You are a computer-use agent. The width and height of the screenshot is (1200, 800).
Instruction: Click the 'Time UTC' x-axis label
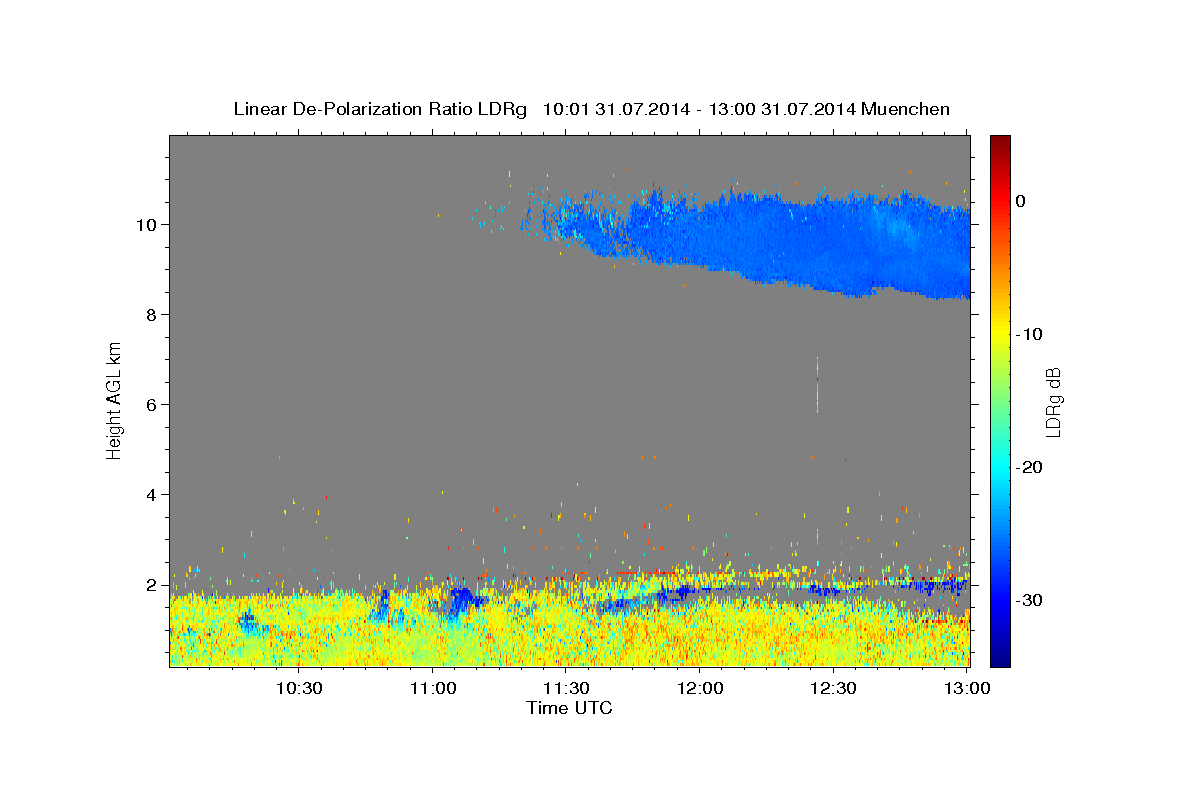pyautogui.click(x=569, y=708)
